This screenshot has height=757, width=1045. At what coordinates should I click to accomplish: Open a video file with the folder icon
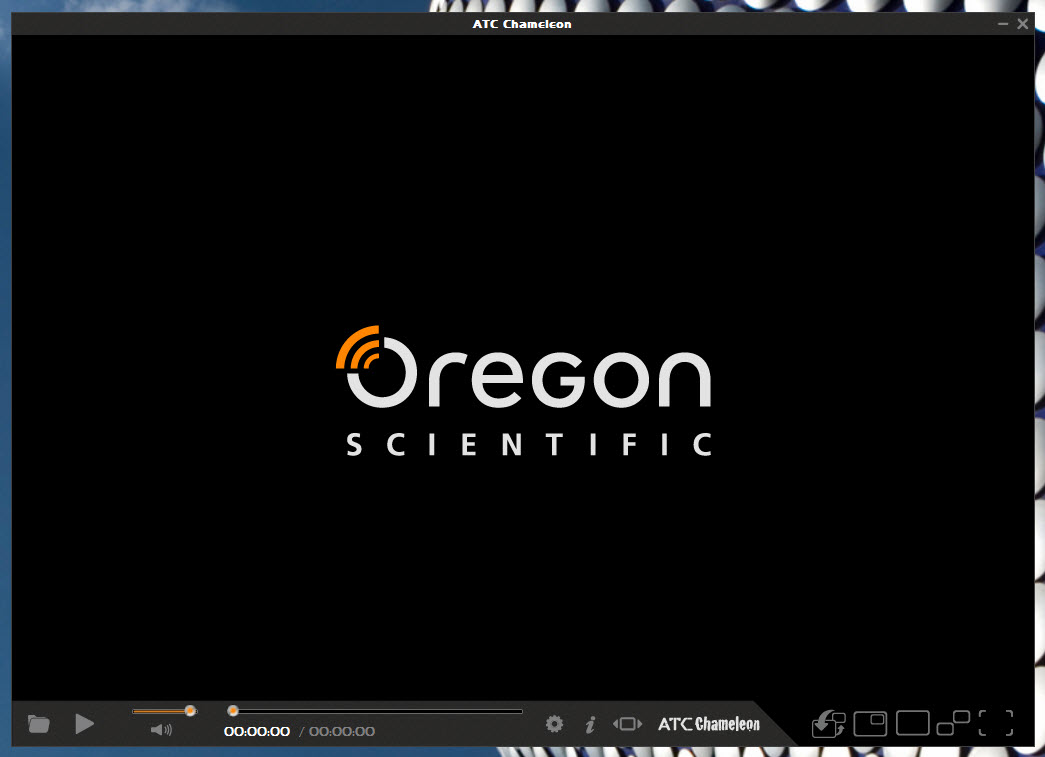[x=39, y=724]
